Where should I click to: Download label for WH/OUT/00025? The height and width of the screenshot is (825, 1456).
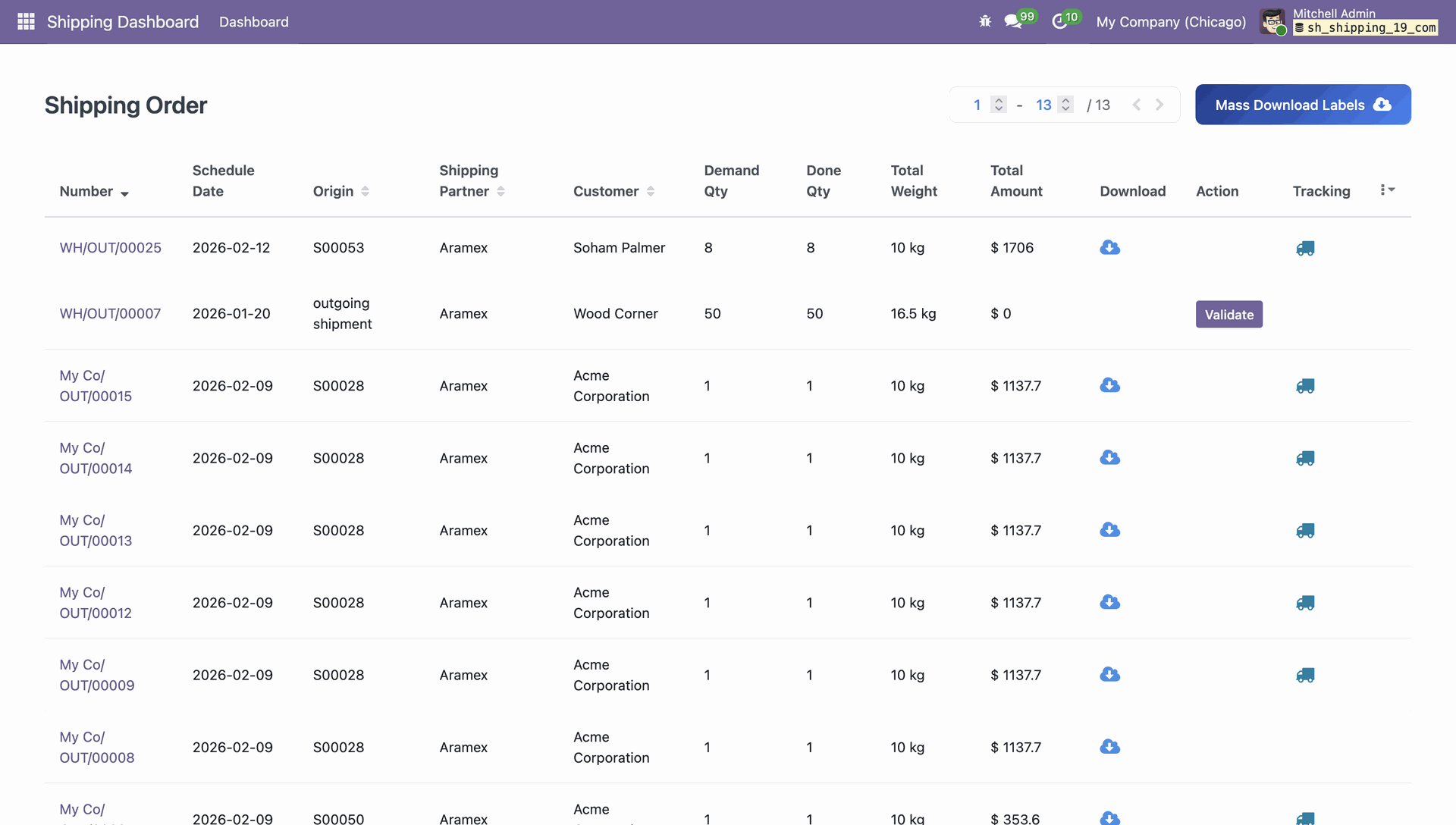[1109, 248]
